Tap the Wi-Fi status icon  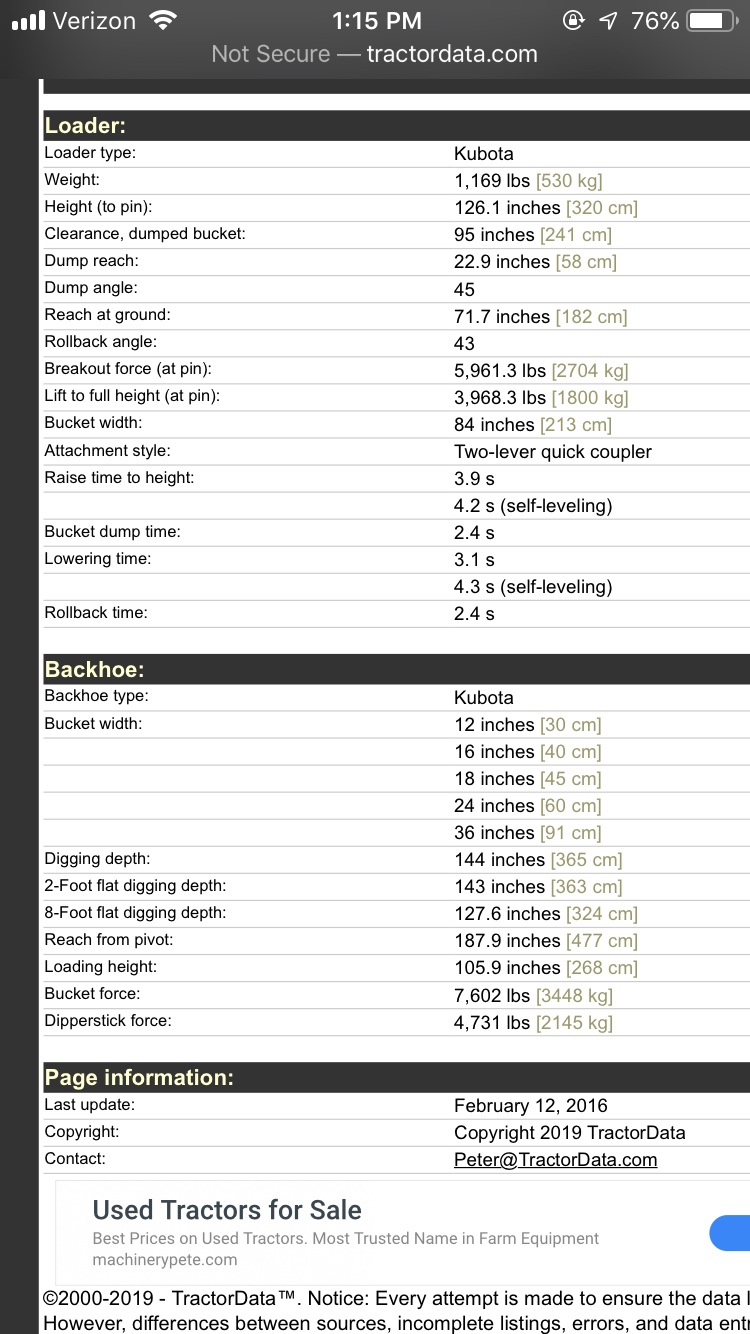click(162, 20)
